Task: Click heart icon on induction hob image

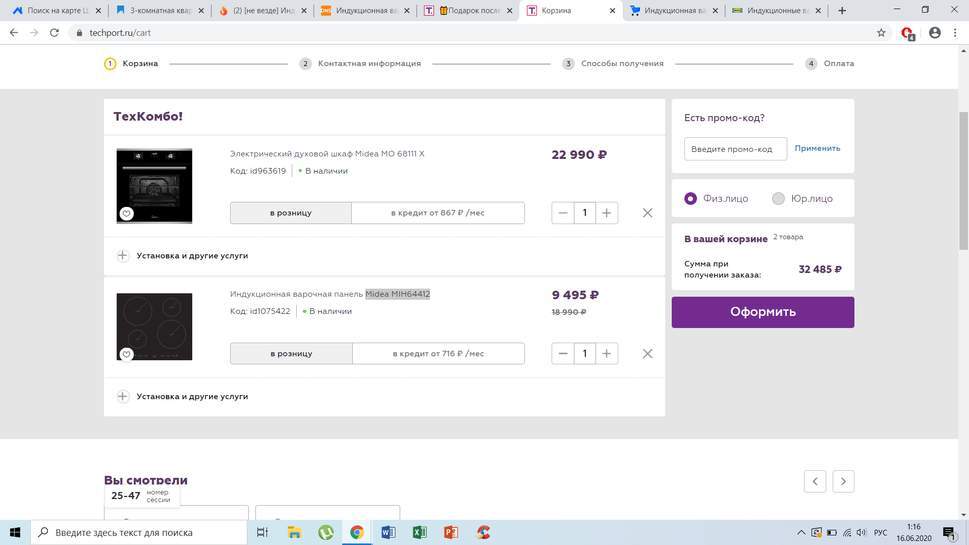Action: click(126, 354)
